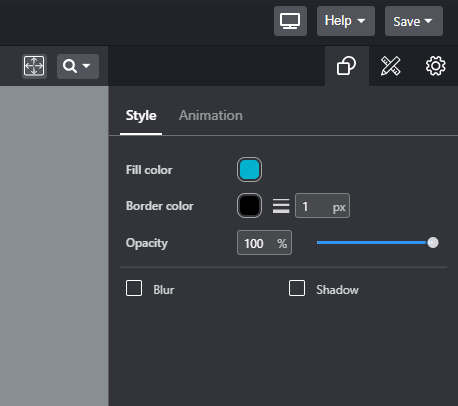Open the magnifier zoom dropdown
458x406 pixels.
point(78,66)
